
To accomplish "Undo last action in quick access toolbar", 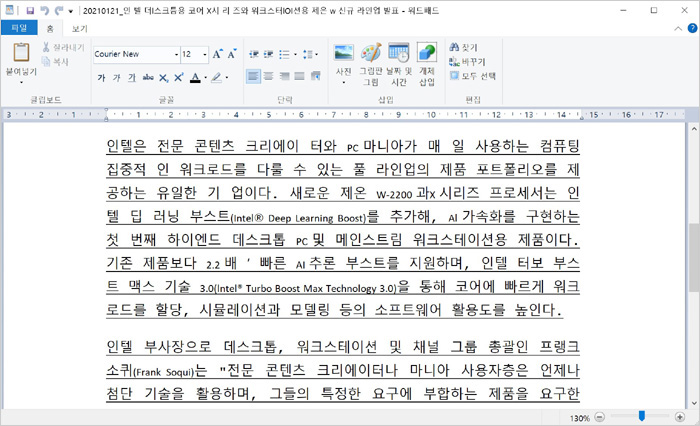I will (x=44, y=11).
